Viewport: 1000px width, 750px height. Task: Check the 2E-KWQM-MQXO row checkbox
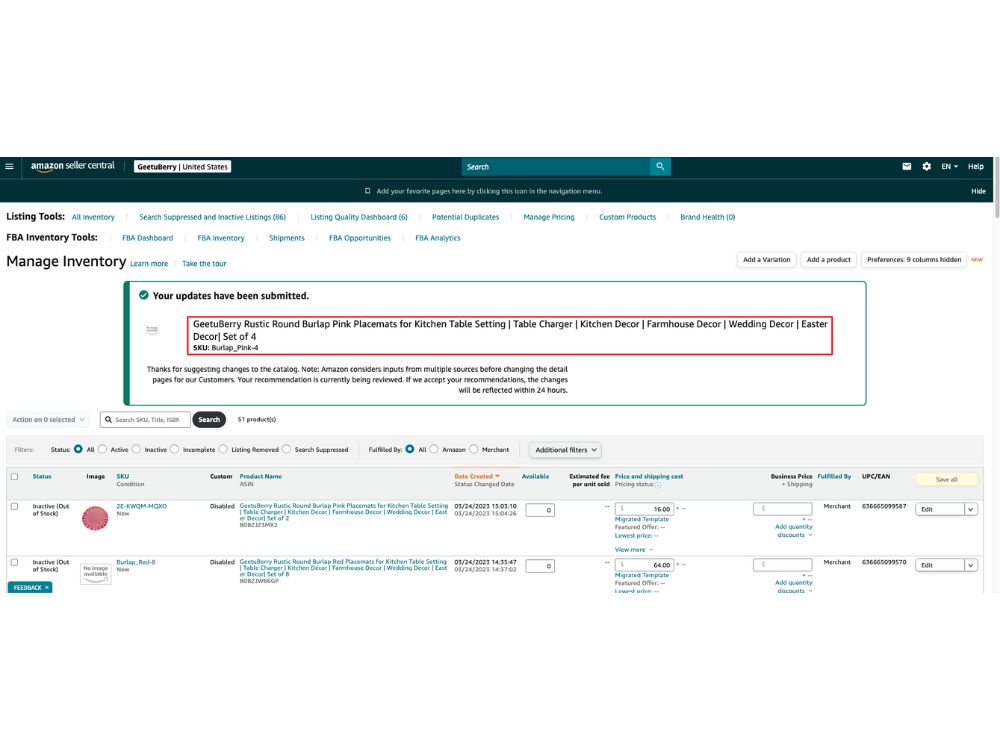tap(15, 506)
